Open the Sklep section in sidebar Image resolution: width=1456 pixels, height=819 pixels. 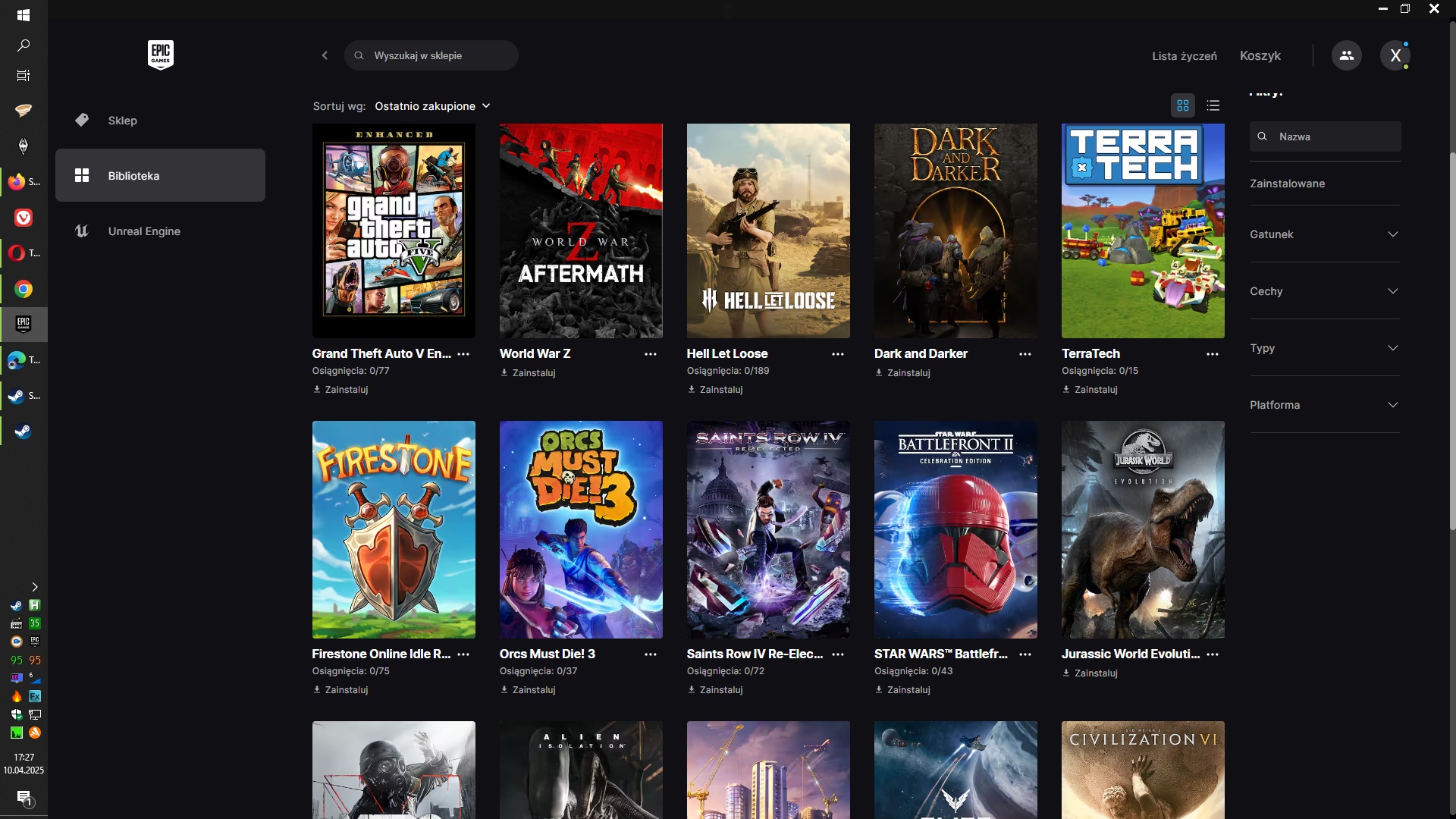pyautogui.click(x=122, y=121)
